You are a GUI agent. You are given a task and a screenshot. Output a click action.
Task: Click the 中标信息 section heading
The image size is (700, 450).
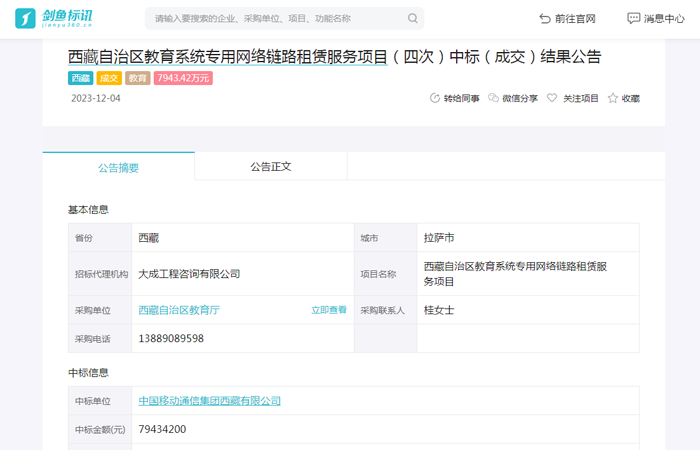click(88, 372)
